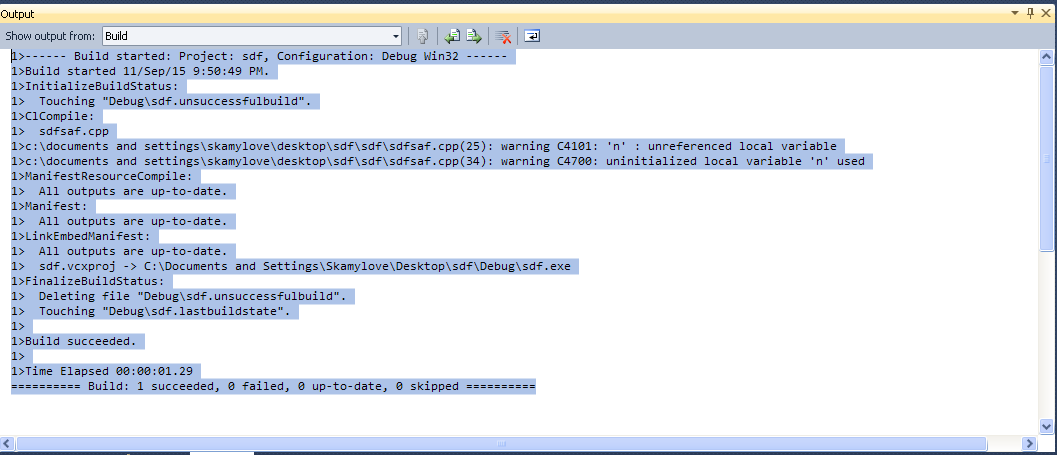The width and height of the screenshot is (1057, 455).
Task: Click vertical scrollbar up arrow
Action: tap(1047, 57)
